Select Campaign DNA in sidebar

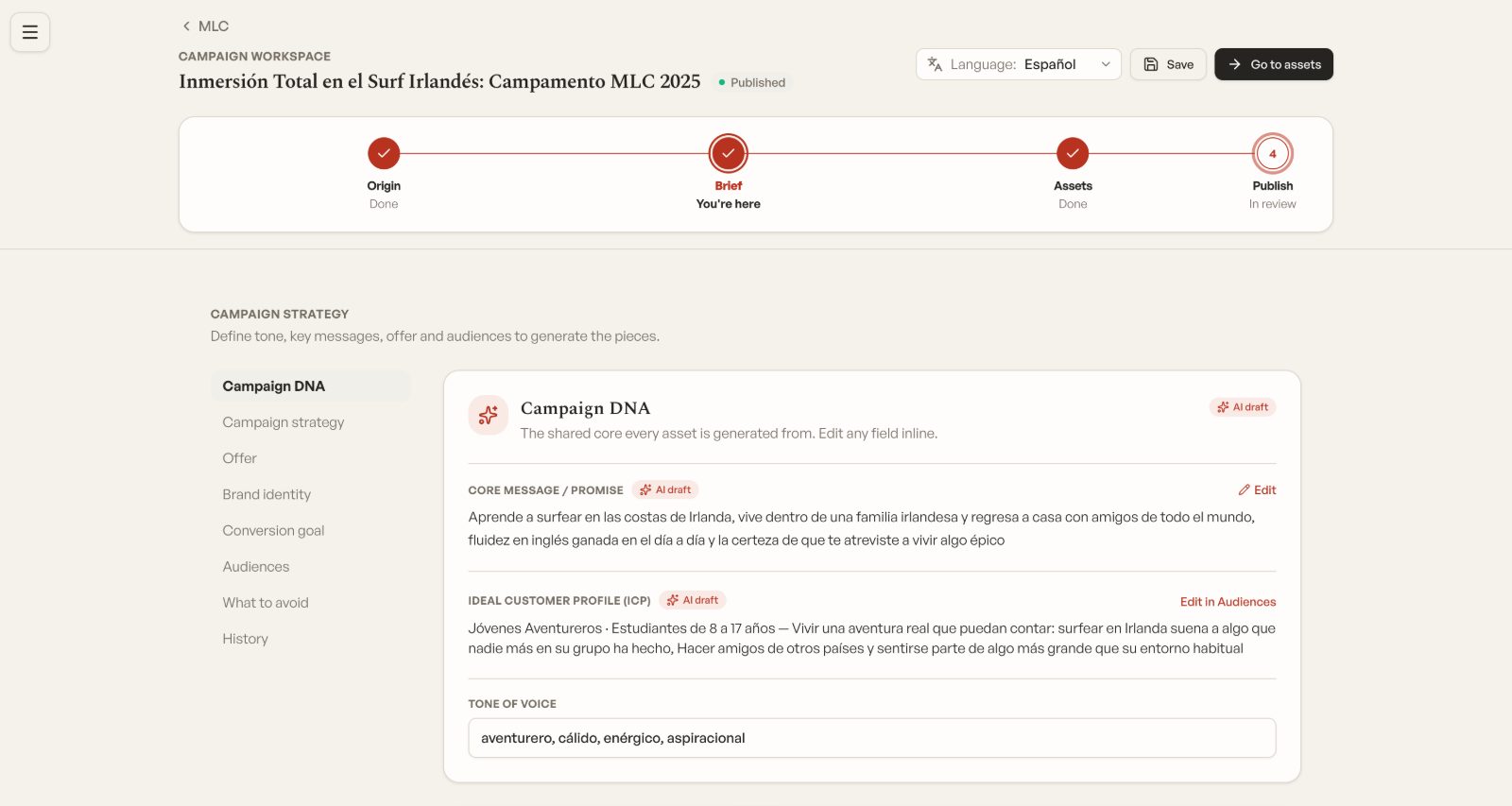[x=311, y=386]
